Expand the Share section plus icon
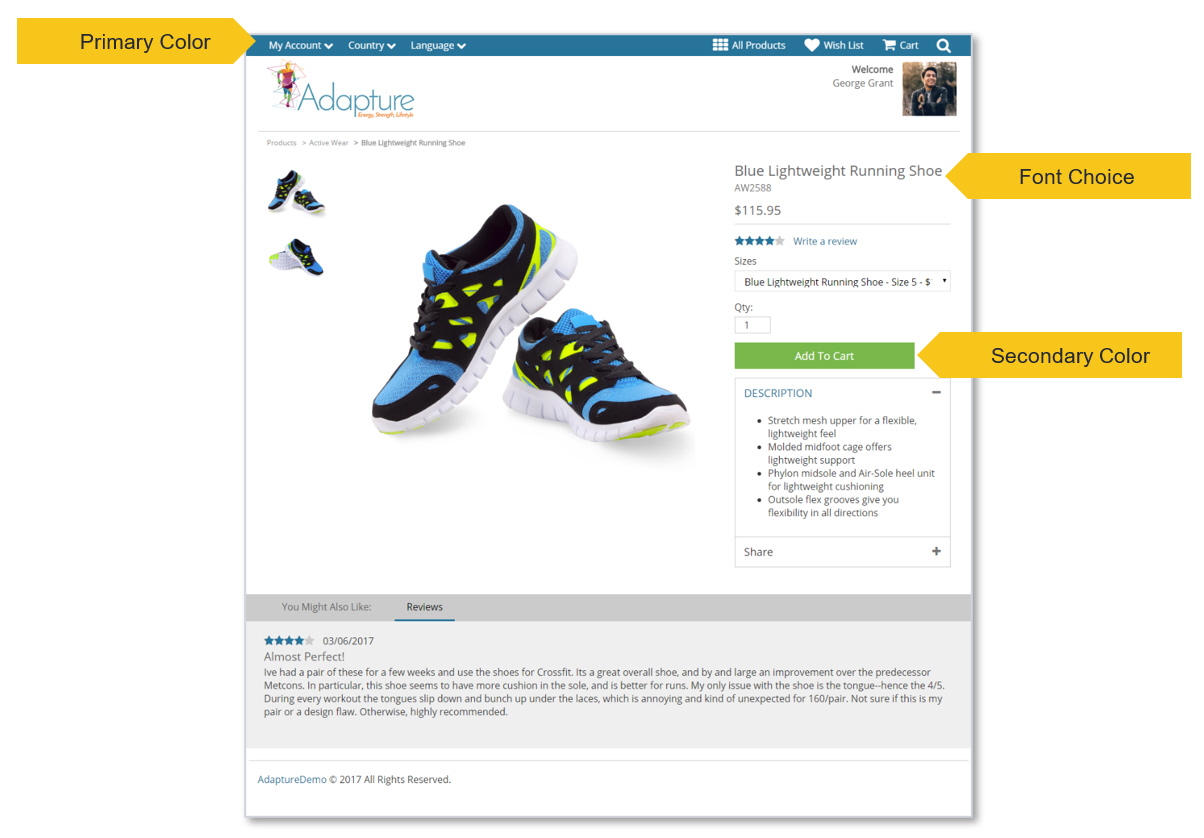1204x838 pixels. [x=936, y=551]
